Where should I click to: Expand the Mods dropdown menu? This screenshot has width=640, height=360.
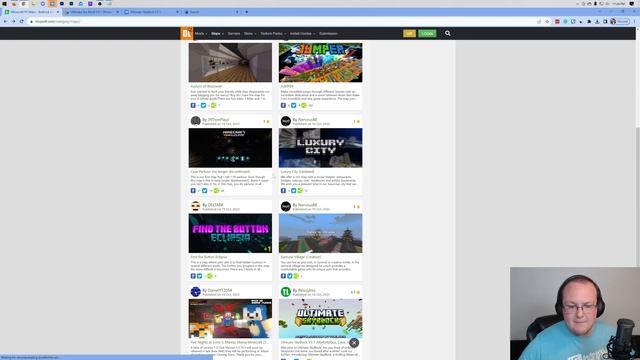coord(201,33)
